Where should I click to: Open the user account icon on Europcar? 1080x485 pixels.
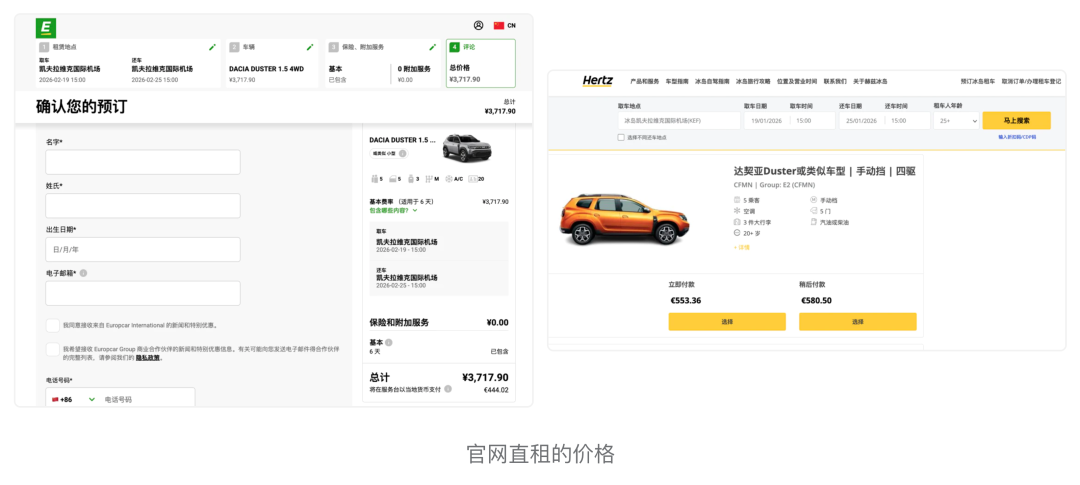tap(479, 25)
